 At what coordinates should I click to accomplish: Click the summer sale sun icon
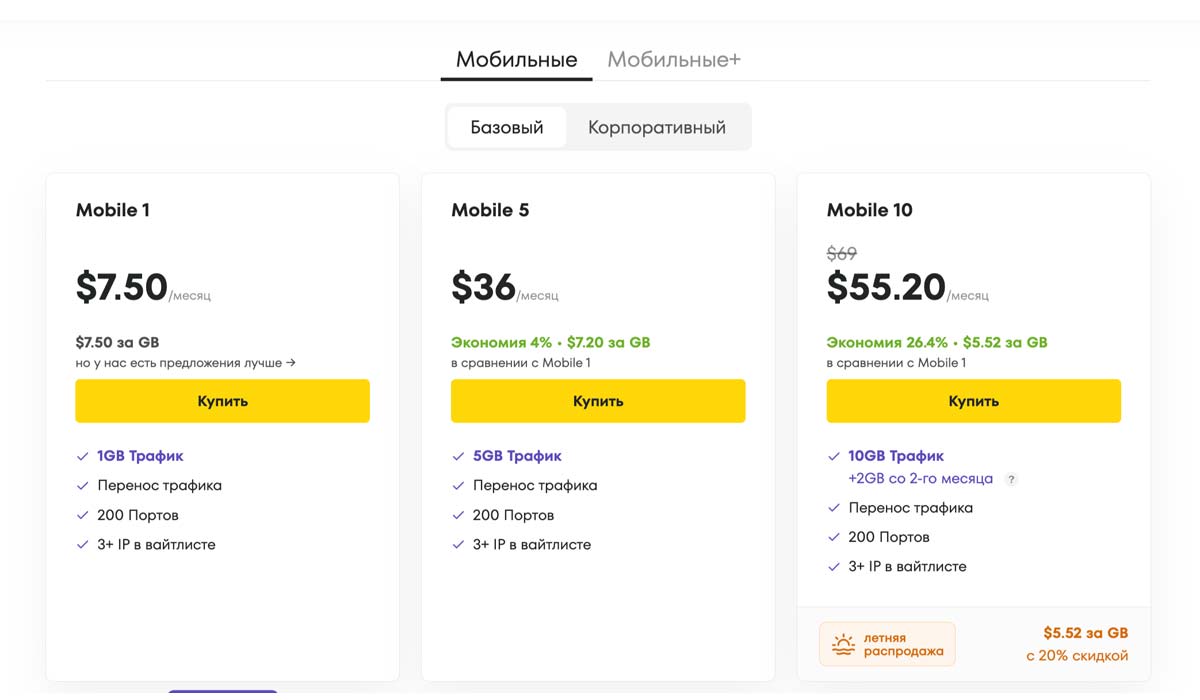[845, 644]
